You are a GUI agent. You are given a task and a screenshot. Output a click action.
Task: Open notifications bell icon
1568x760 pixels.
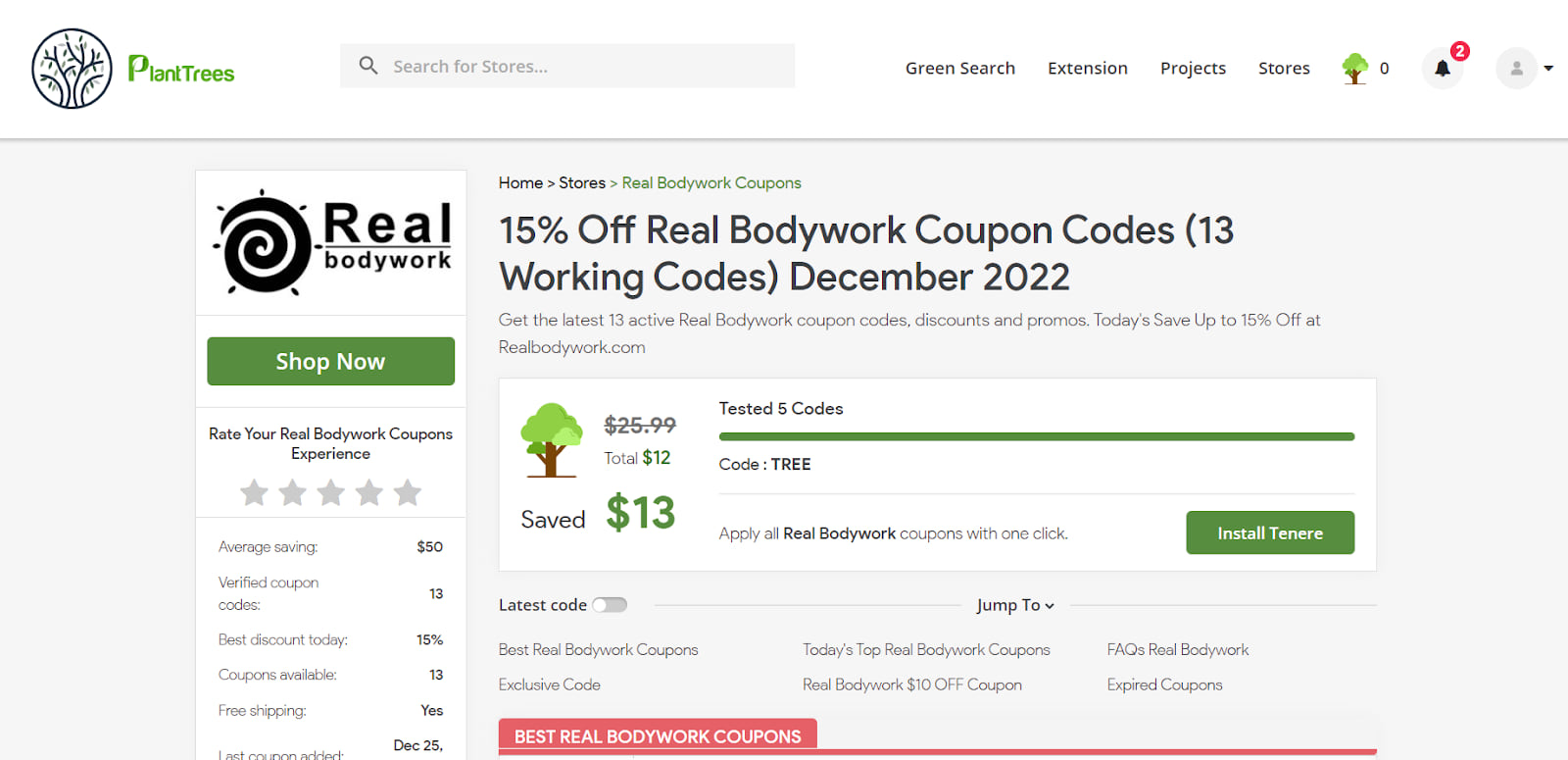[1443, 69]
